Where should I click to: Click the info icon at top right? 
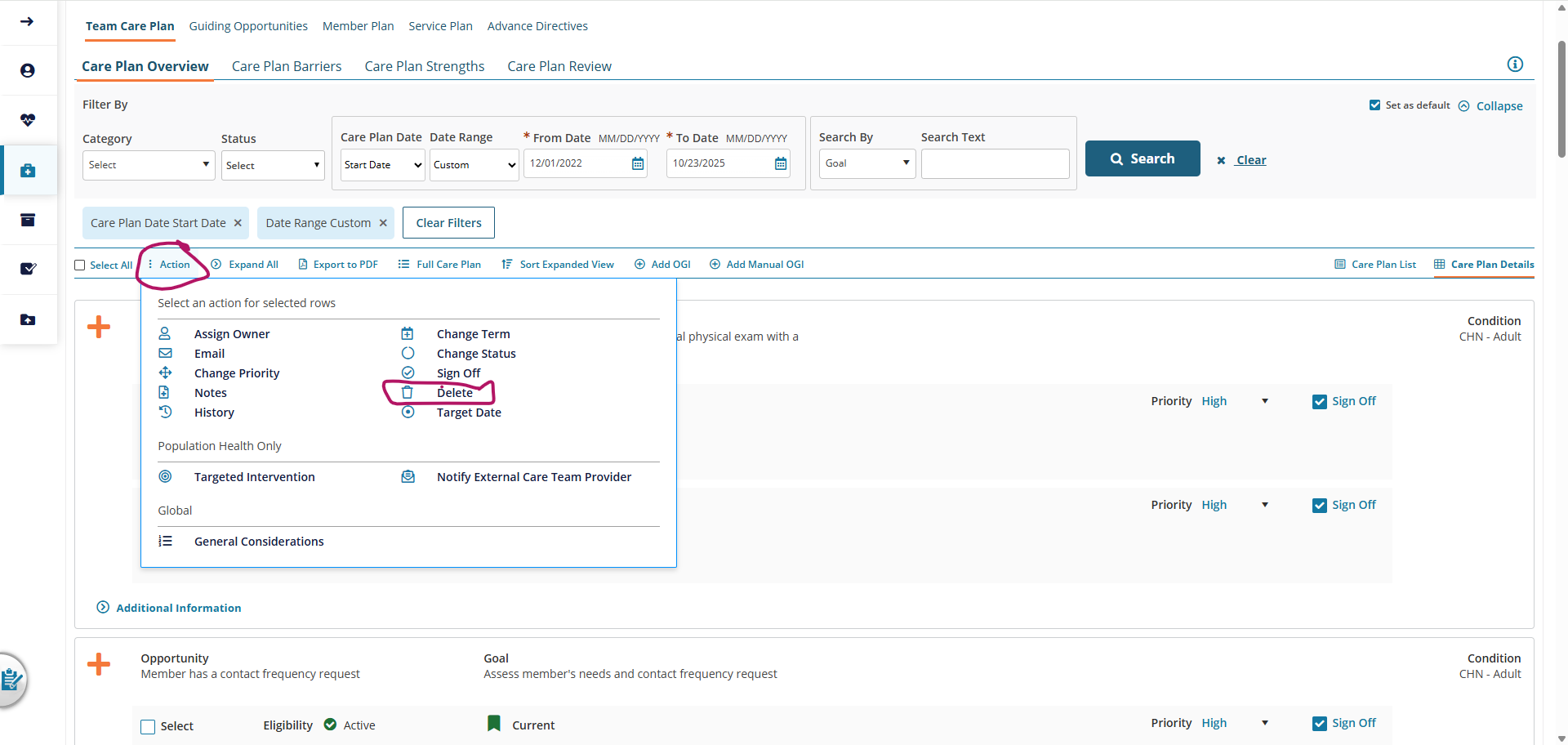pyautogui.click(x=1515, y=65)
